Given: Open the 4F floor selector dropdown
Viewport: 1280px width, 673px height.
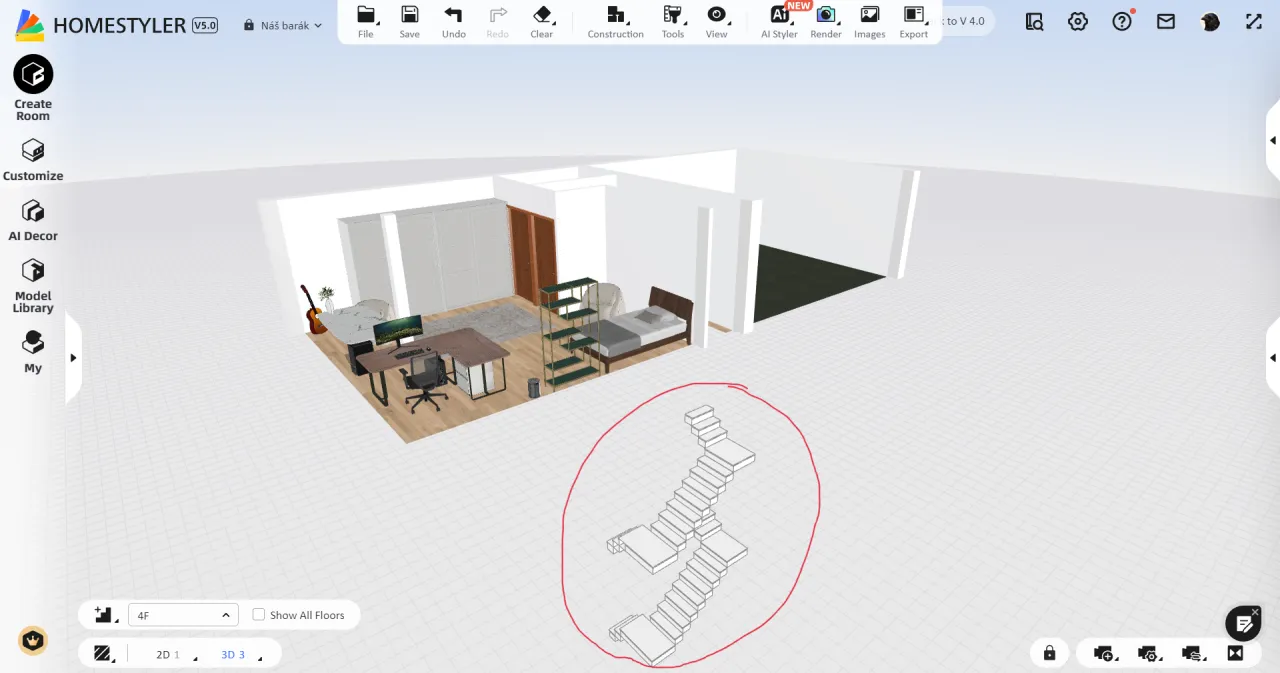Looking at the screenshot, I should point(183,615).
